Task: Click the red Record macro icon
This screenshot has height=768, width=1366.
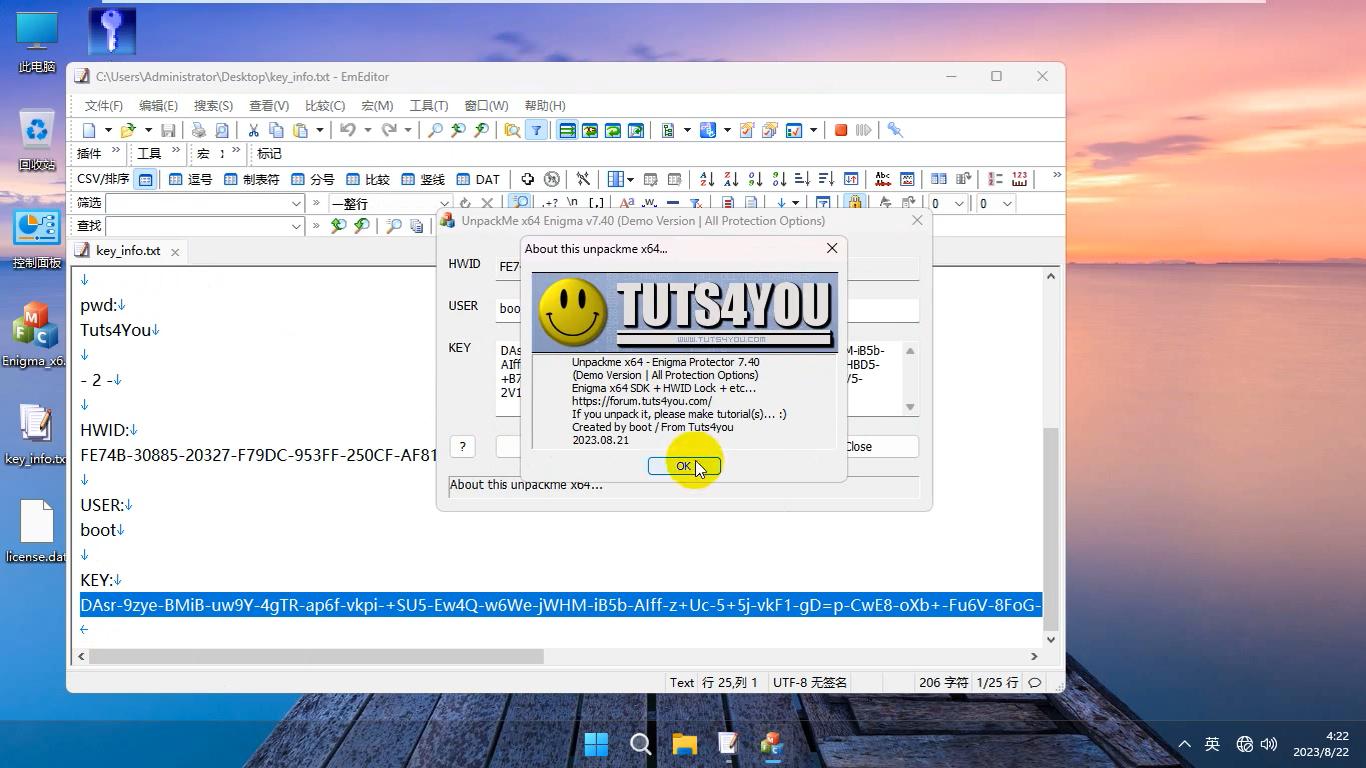Action: tap(841, 130)
